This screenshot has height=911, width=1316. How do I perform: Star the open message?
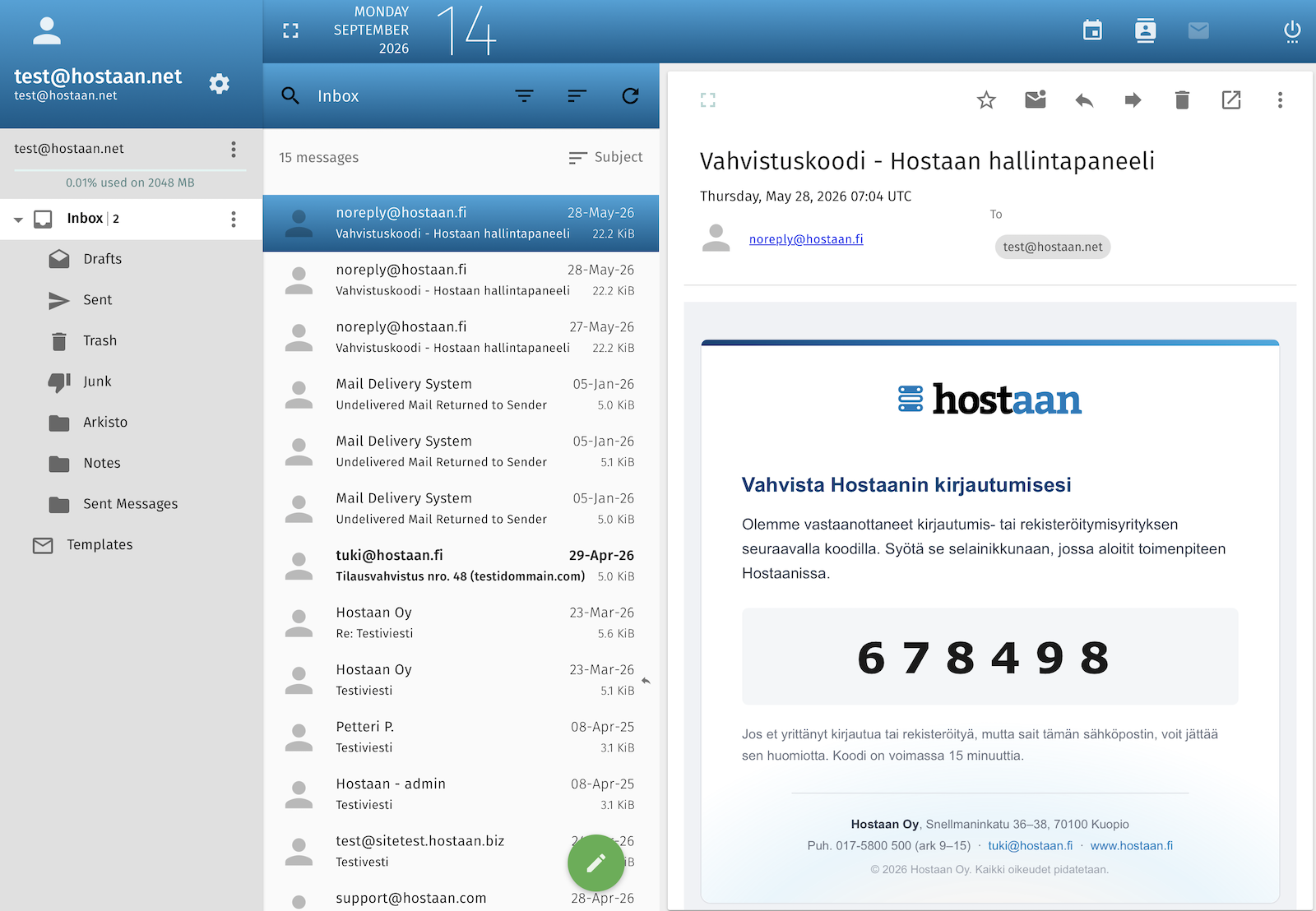(x=986, y=100)
